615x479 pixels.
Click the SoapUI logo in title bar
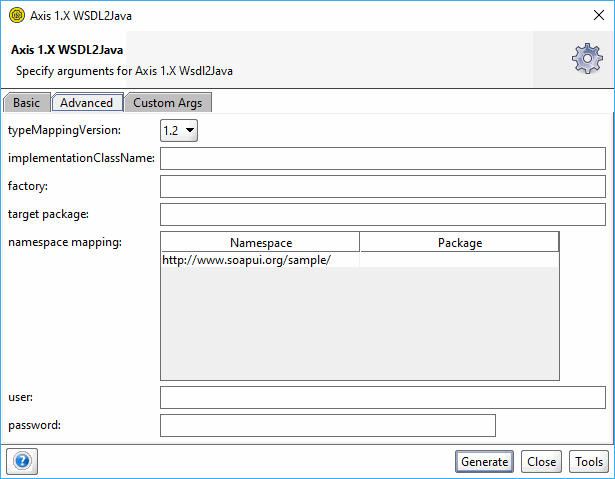click(x=17, y=16)
